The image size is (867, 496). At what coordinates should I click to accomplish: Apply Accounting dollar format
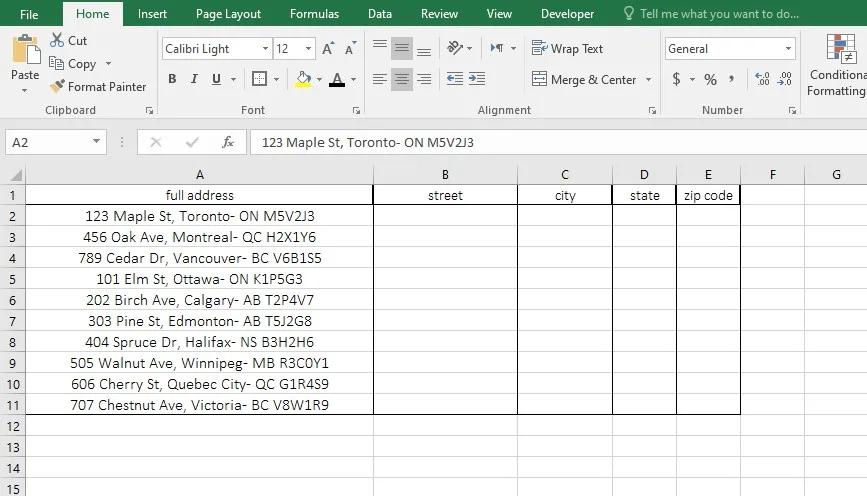(676, 79)
